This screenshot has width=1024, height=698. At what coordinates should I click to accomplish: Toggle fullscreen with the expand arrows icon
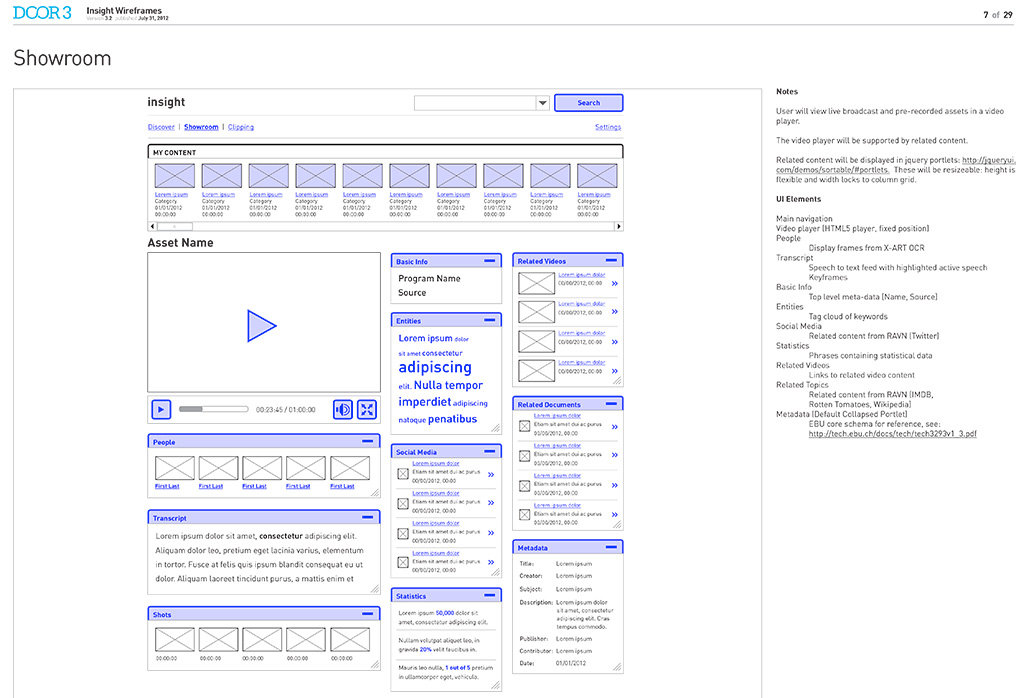[x=367, y=409]
